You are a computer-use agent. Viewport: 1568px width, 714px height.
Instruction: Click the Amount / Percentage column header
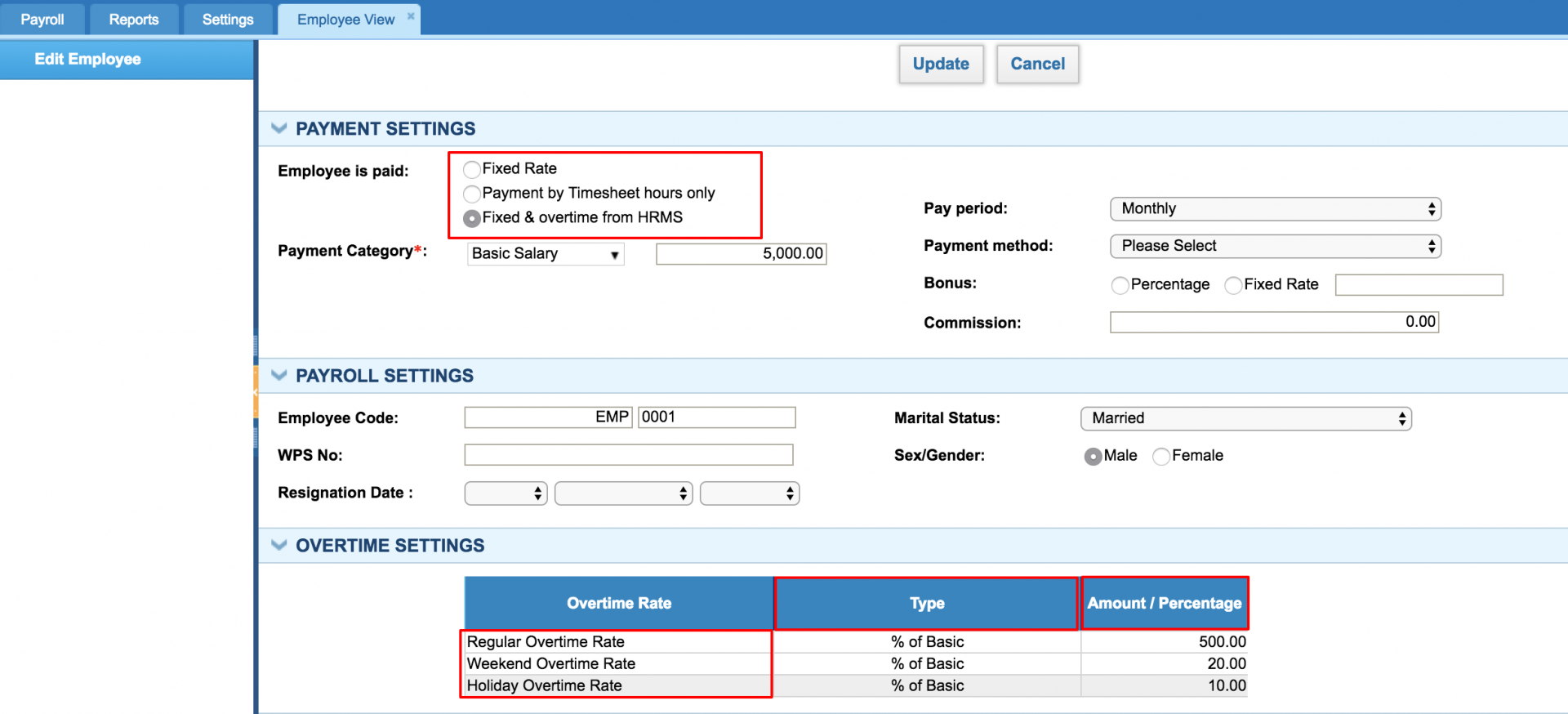coord(1165,603)
